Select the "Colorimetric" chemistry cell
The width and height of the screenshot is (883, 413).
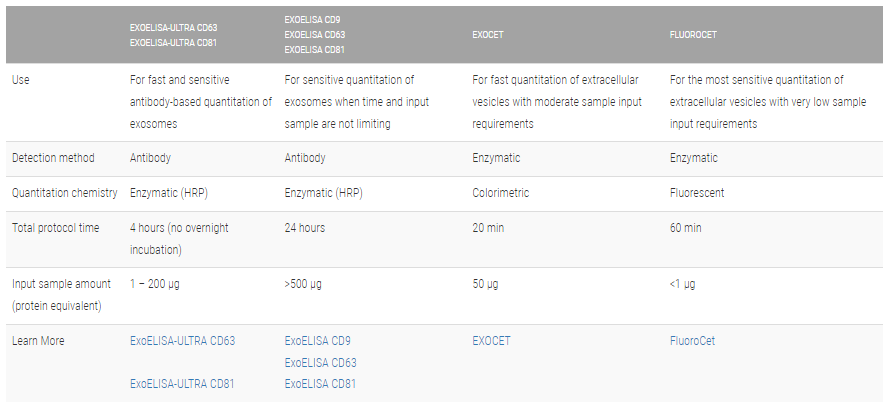(501, 193)
